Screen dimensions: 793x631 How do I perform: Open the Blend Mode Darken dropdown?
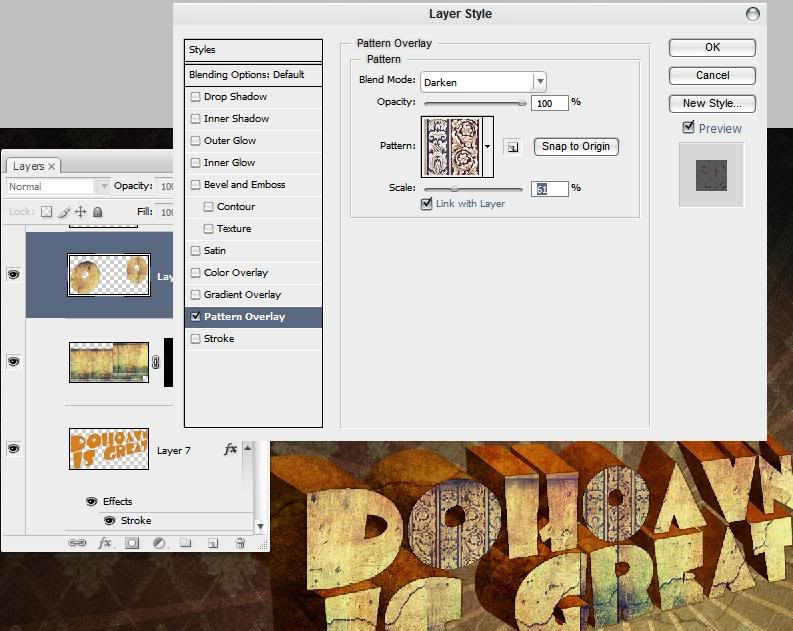pos(483,82)
